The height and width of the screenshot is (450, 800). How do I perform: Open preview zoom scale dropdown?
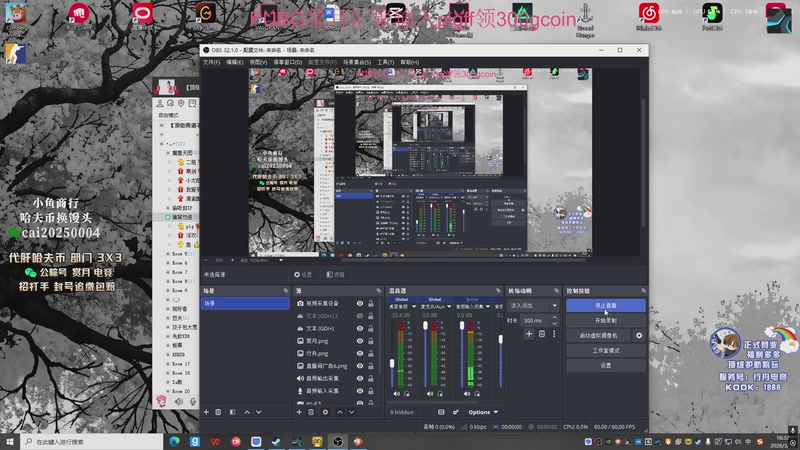pos(281,260)
